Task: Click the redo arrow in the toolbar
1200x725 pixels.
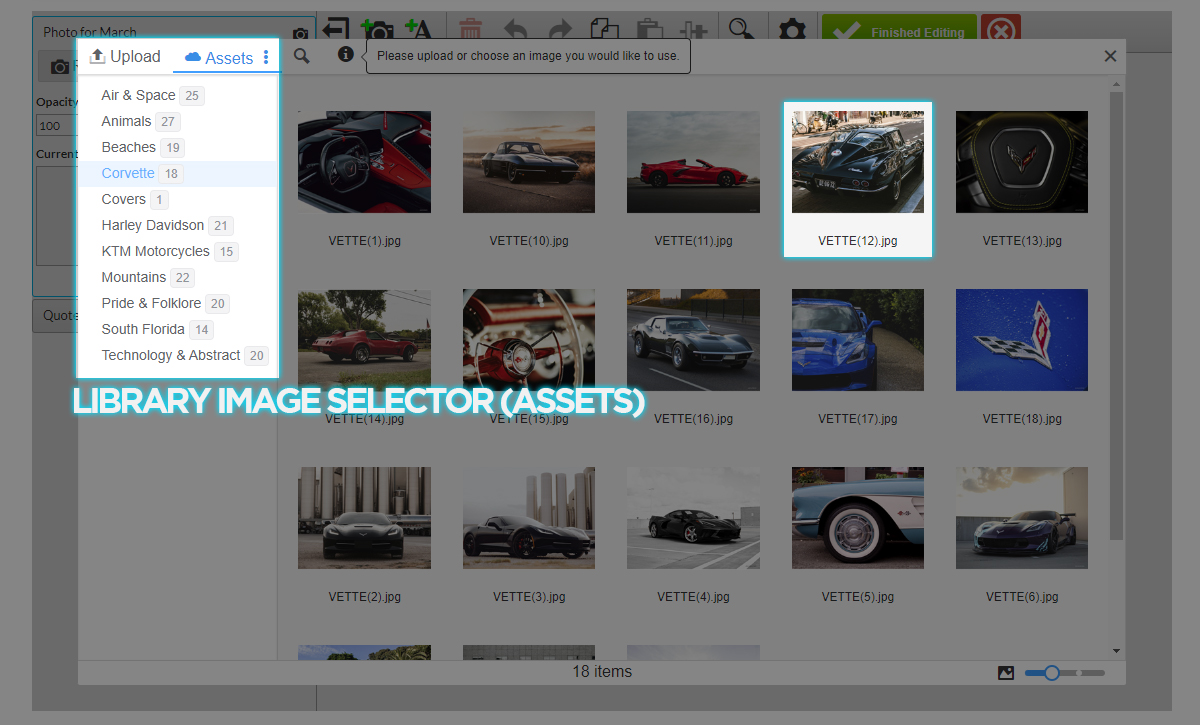Action: tap(560, 30)
